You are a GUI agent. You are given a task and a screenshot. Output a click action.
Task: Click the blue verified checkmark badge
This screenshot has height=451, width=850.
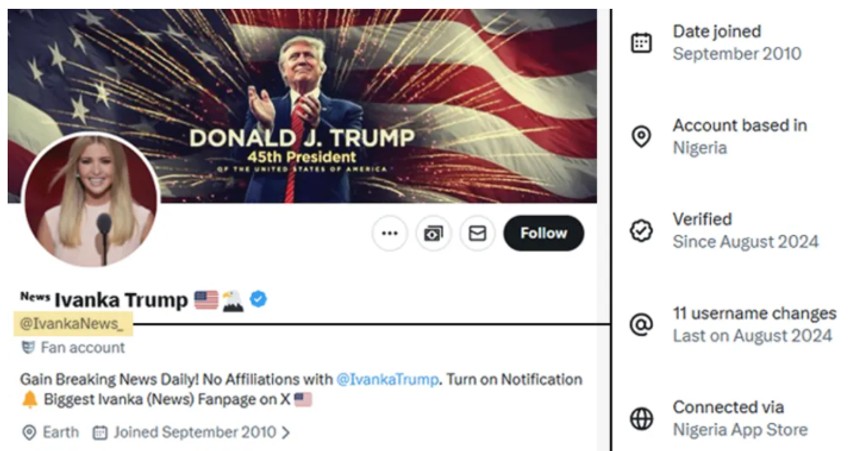pos(258,299)
